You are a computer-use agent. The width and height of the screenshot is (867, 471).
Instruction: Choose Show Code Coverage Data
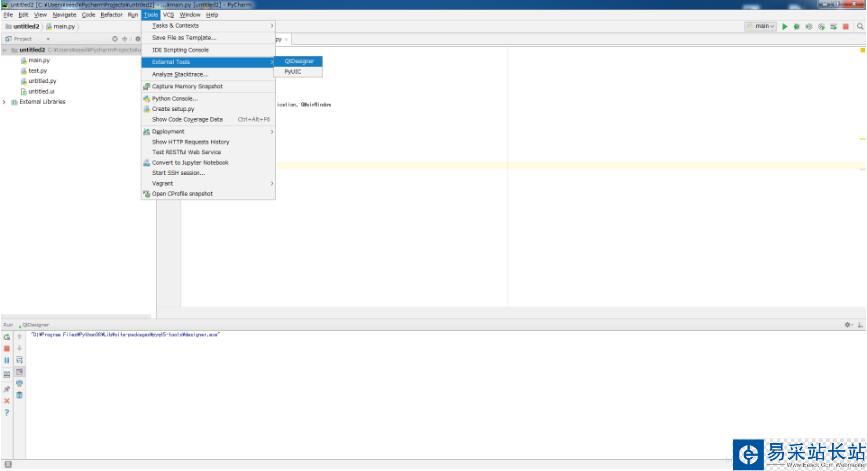pyautogui.click(x=208, y=119)
